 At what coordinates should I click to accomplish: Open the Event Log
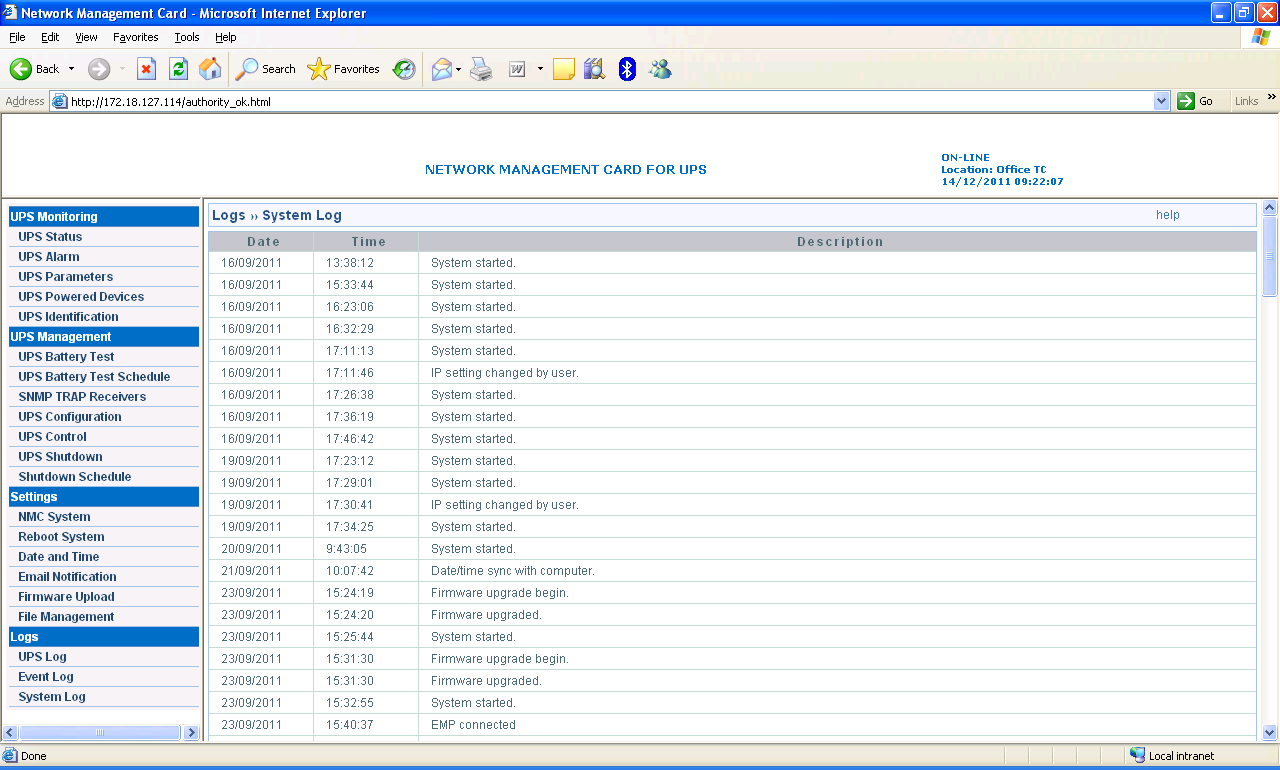(x=46, y=677)
